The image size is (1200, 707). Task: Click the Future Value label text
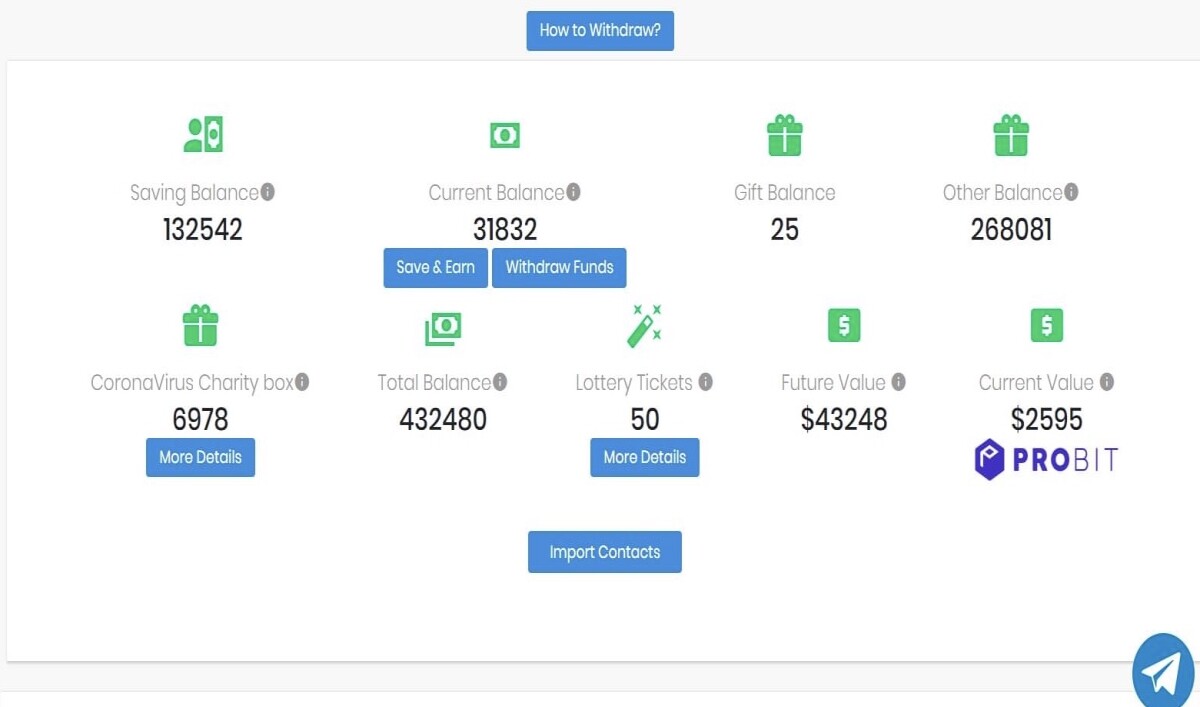coord(833,383)
